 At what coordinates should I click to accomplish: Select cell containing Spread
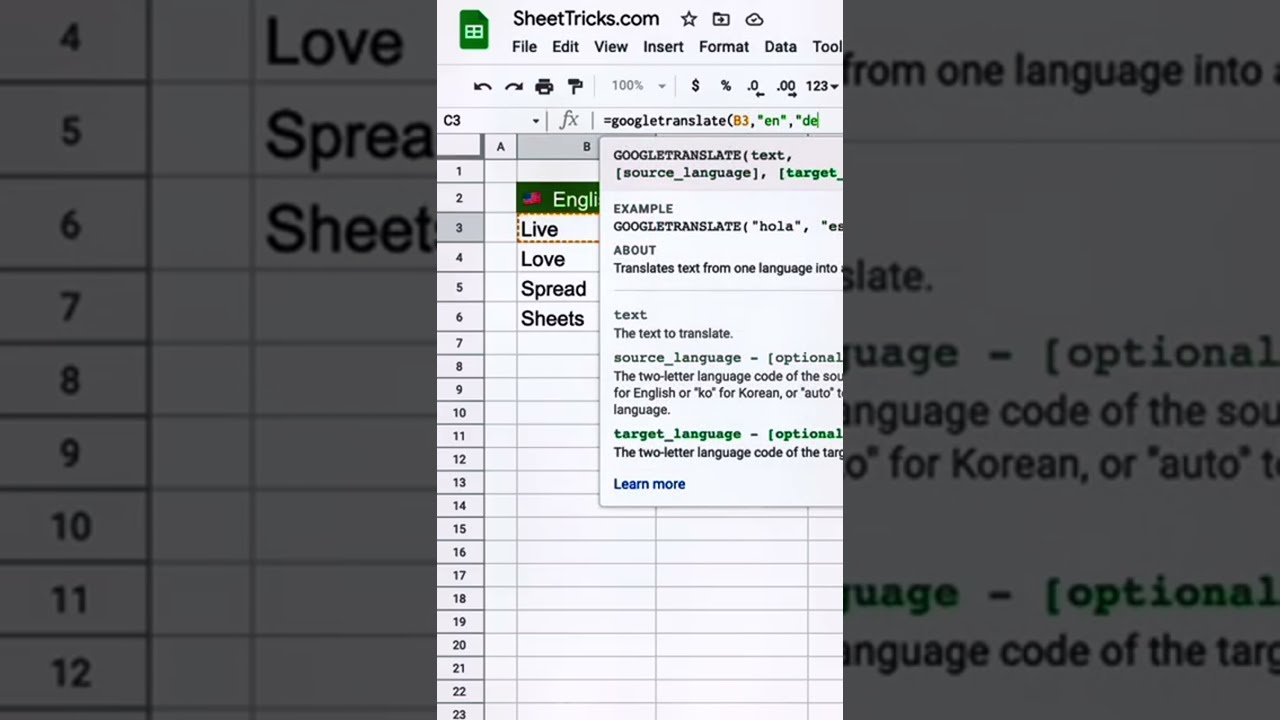pos(558,289)
